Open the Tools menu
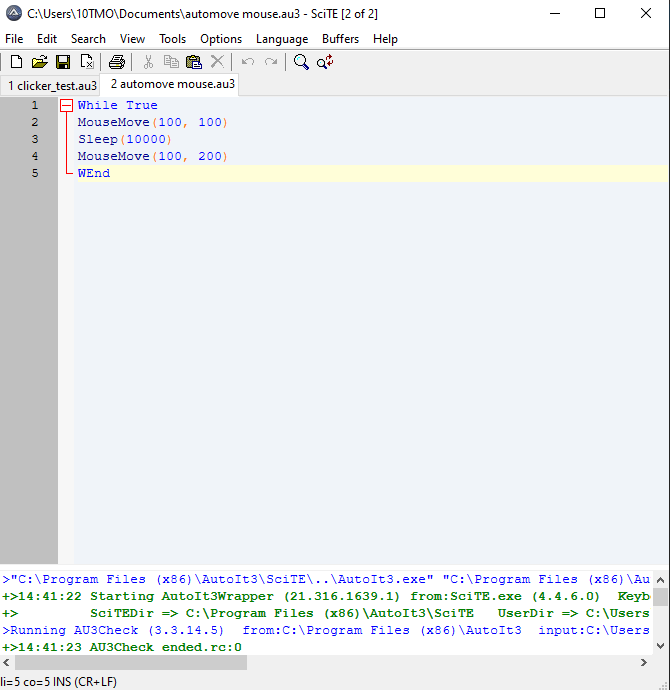 [x=172, y=39]
